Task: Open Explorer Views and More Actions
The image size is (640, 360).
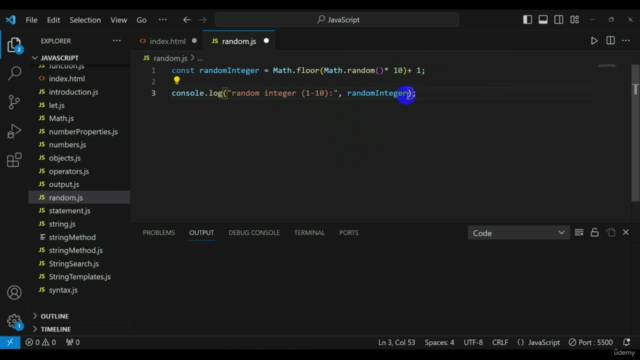Action: point(117,41)
